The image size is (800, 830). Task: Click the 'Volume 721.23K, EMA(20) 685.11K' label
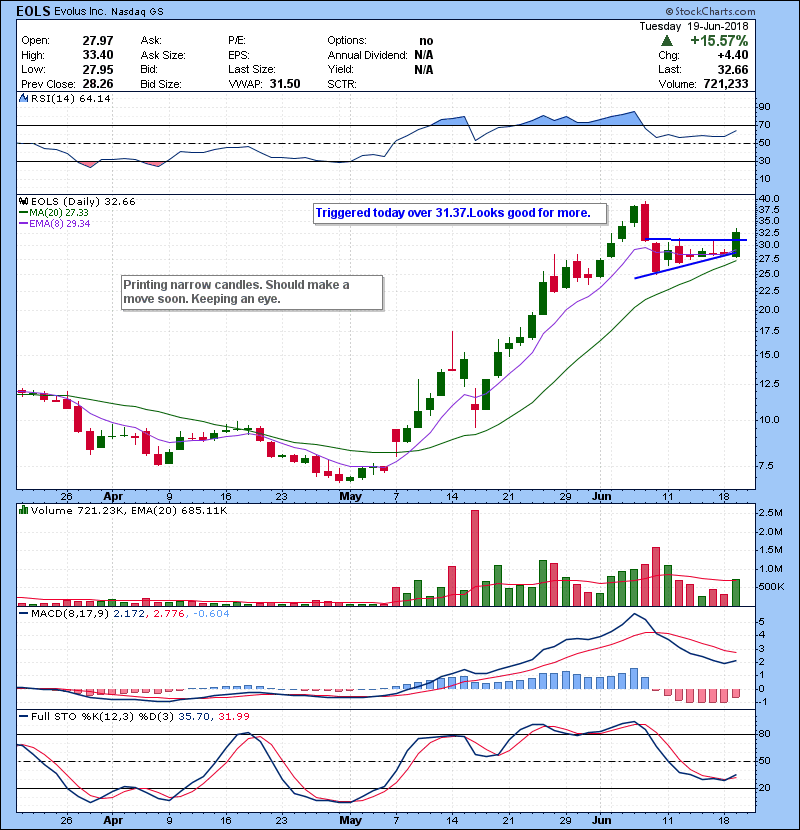129,511
